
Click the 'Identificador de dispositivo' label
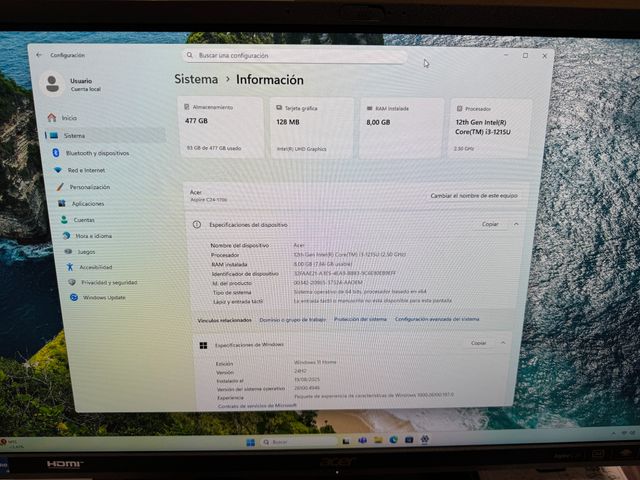[245, 273]
